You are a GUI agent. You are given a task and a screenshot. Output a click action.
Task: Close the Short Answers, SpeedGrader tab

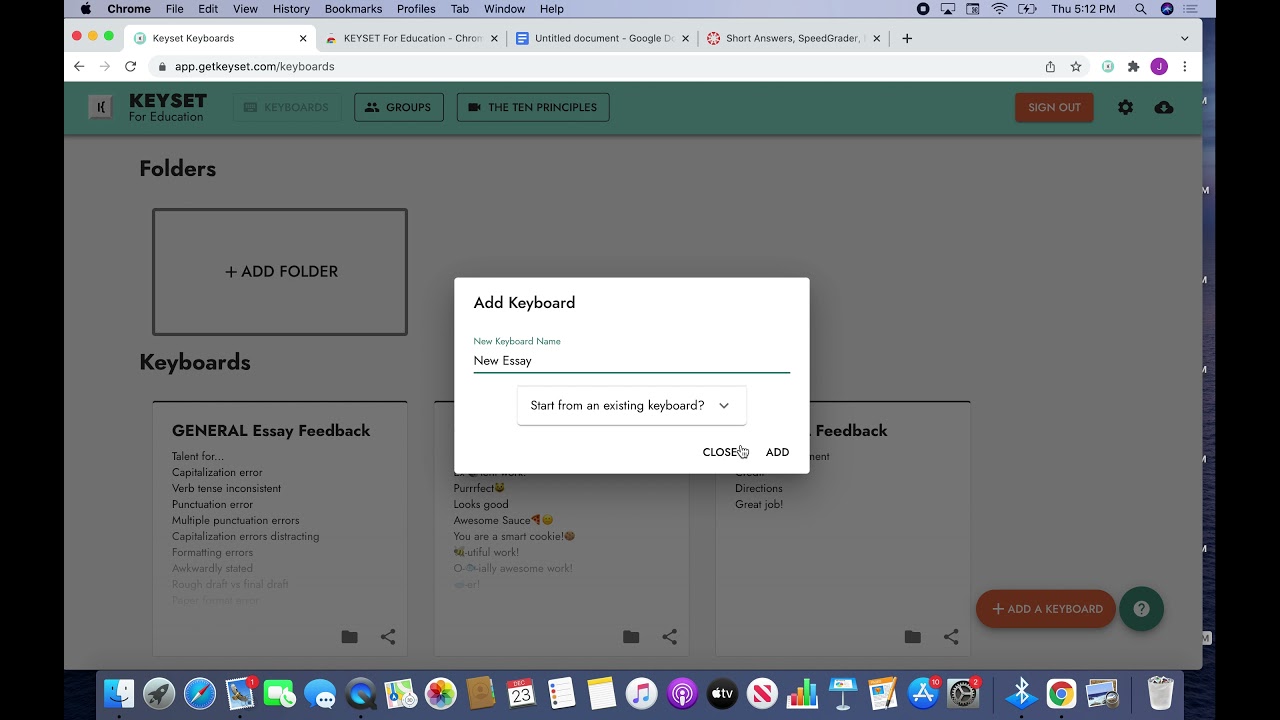click(877, 38)
